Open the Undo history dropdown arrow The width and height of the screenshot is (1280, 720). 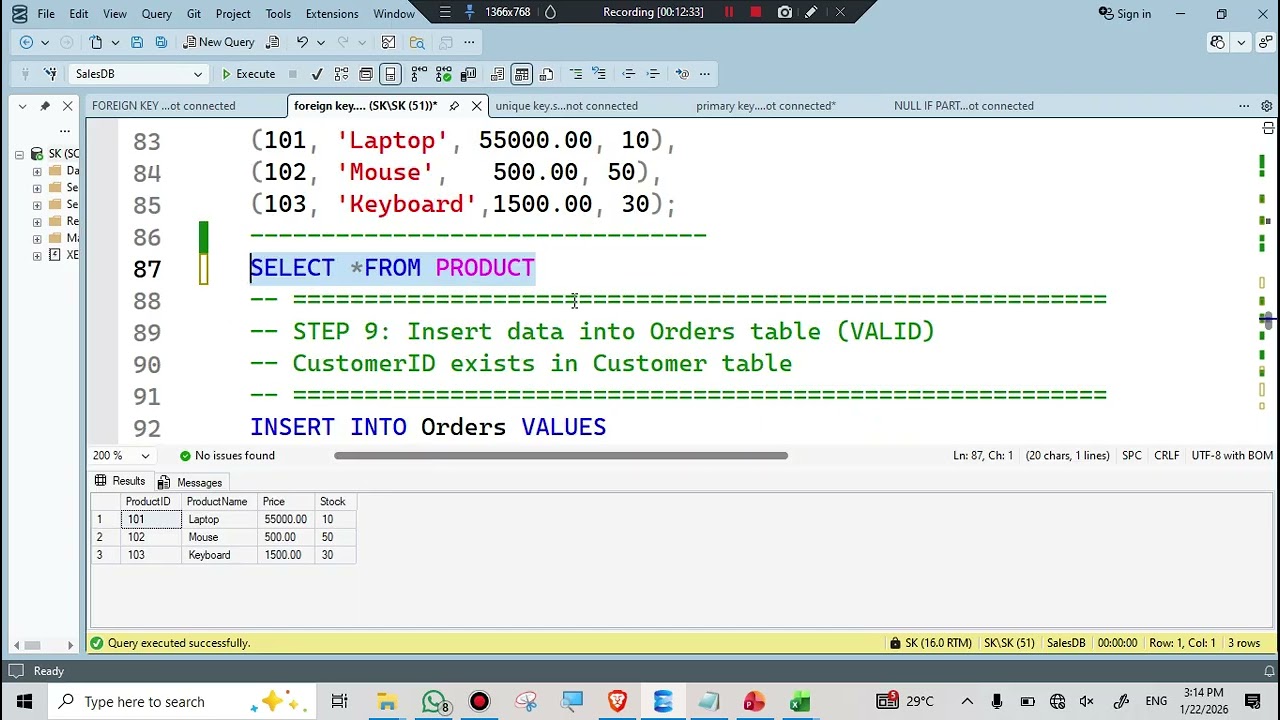pos(320,42)
